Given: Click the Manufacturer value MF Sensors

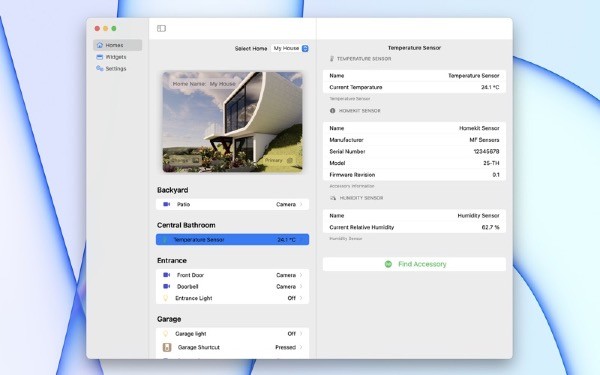Looking at the screenshot, I should tap(484, 140).
